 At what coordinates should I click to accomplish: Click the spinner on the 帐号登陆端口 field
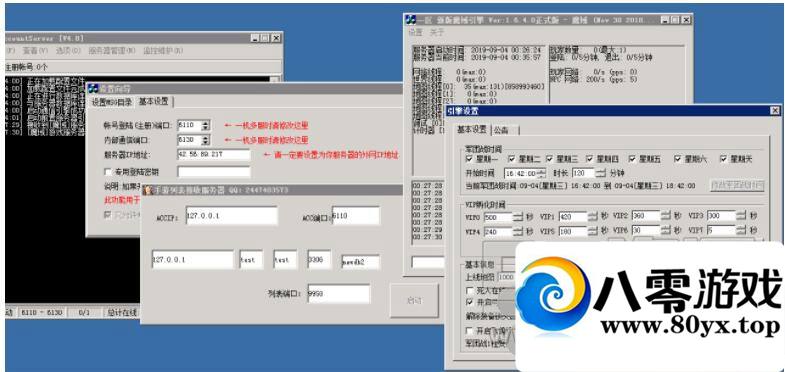point(206,125)
